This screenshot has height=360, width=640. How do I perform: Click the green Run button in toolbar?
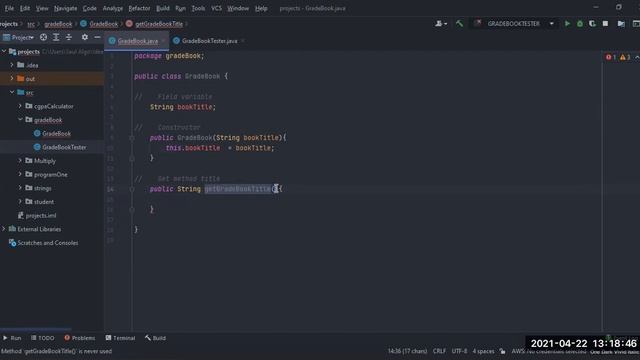[x=567, y=24]
